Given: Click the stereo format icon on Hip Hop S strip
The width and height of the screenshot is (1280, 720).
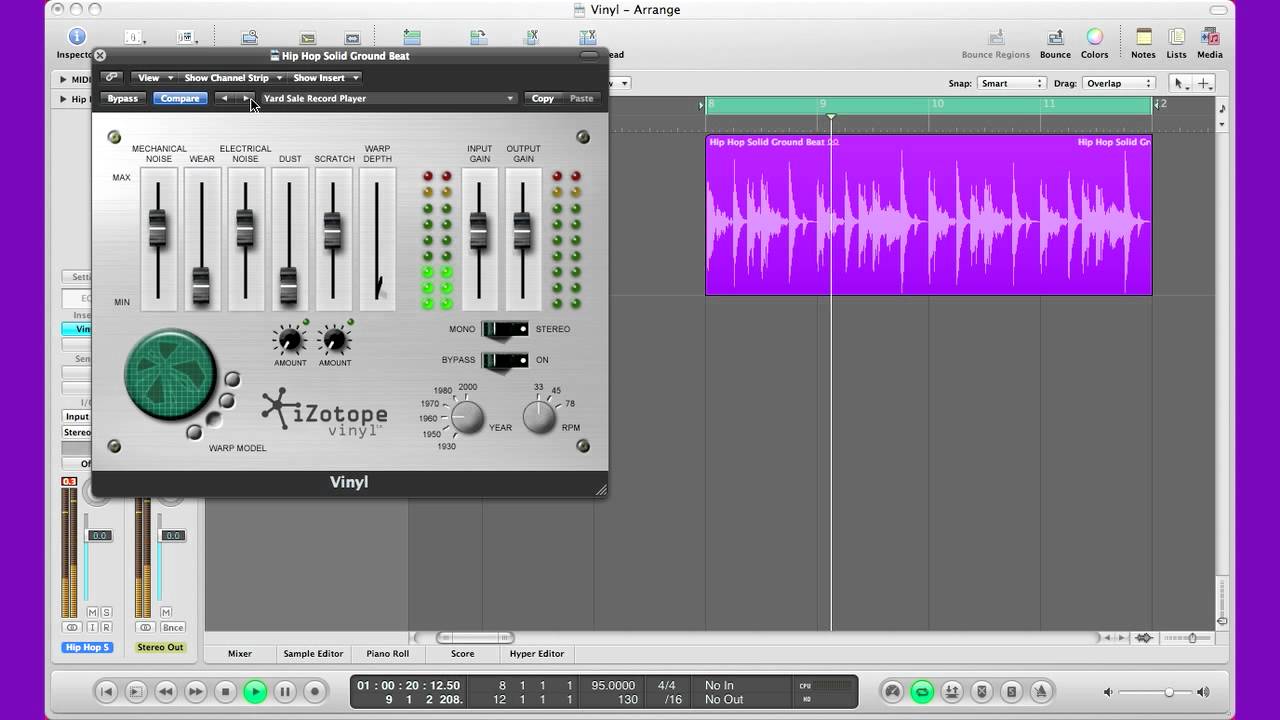Looking at the screenshot, I should tap(71, 627).
